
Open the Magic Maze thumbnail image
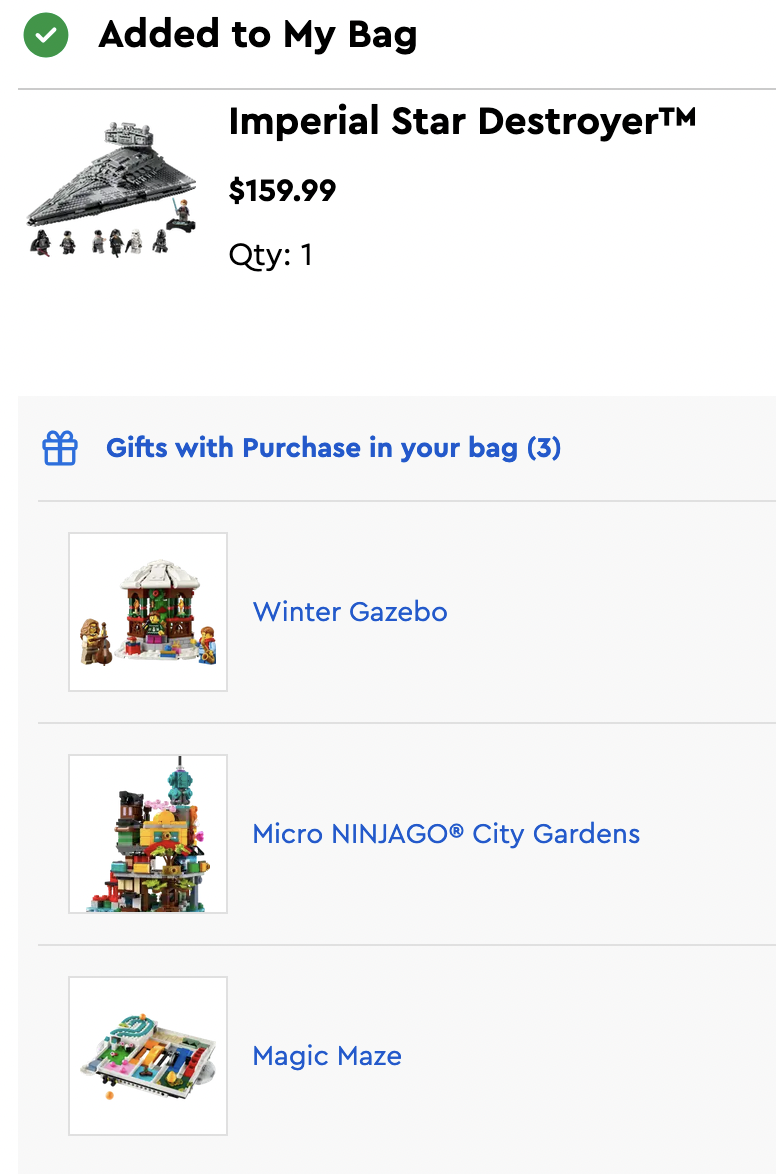tap(148, 1056)
